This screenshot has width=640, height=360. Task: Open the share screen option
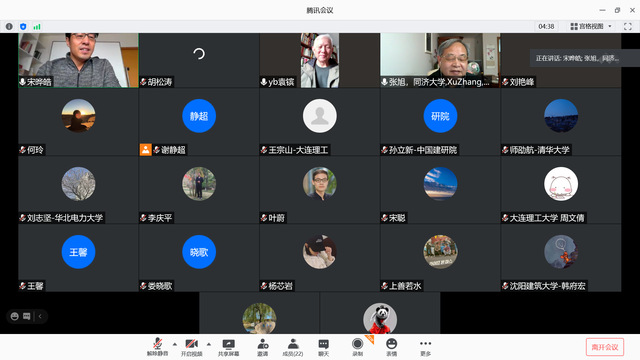click(x=229, y=347)
